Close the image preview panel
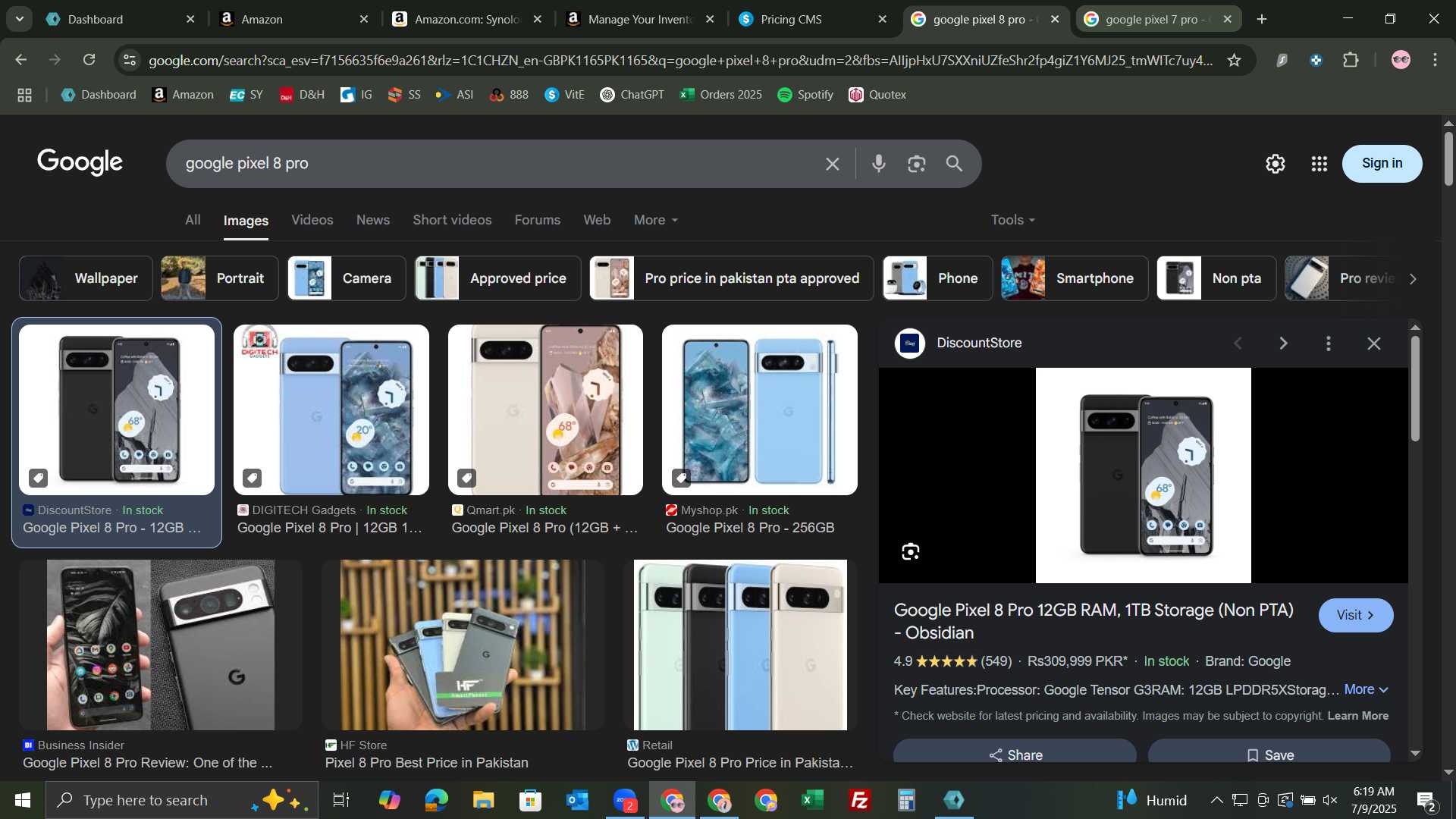 [x=1373, y=344]
